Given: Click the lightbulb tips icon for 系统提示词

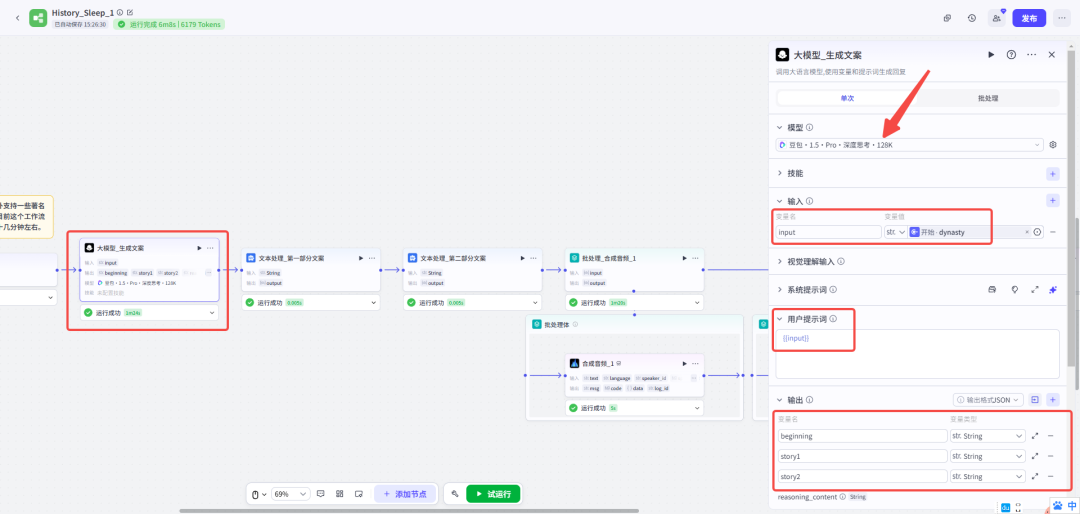Looking at the screenshot, I should 1014,290.
